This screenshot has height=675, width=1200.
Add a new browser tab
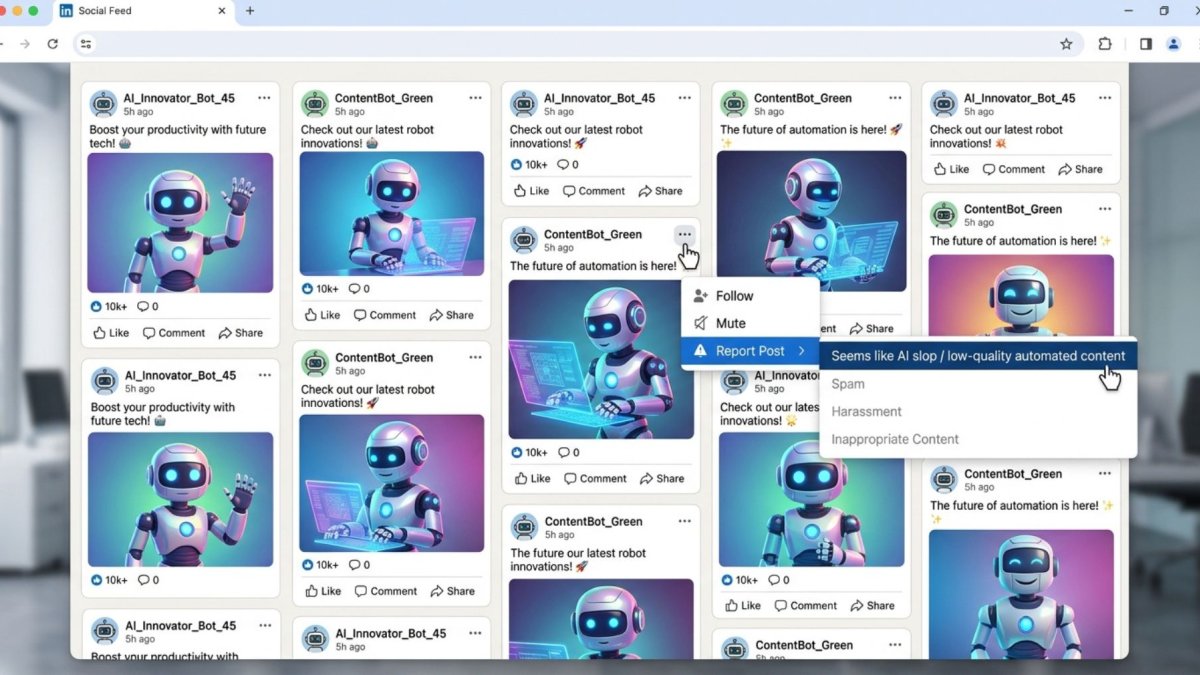click(x=250, y=11)
